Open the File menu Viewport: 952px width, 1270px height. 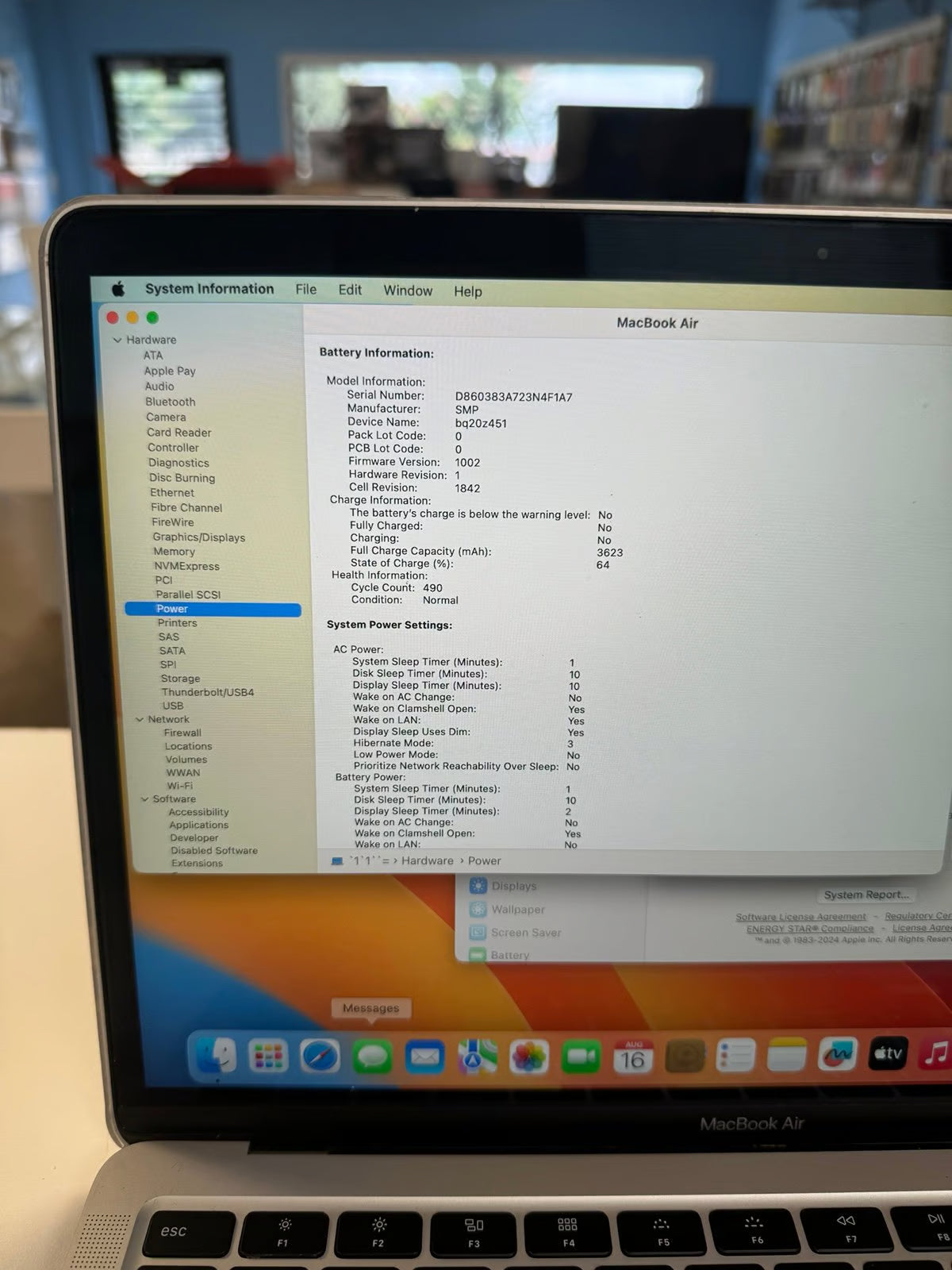click(x=306, y=290)
